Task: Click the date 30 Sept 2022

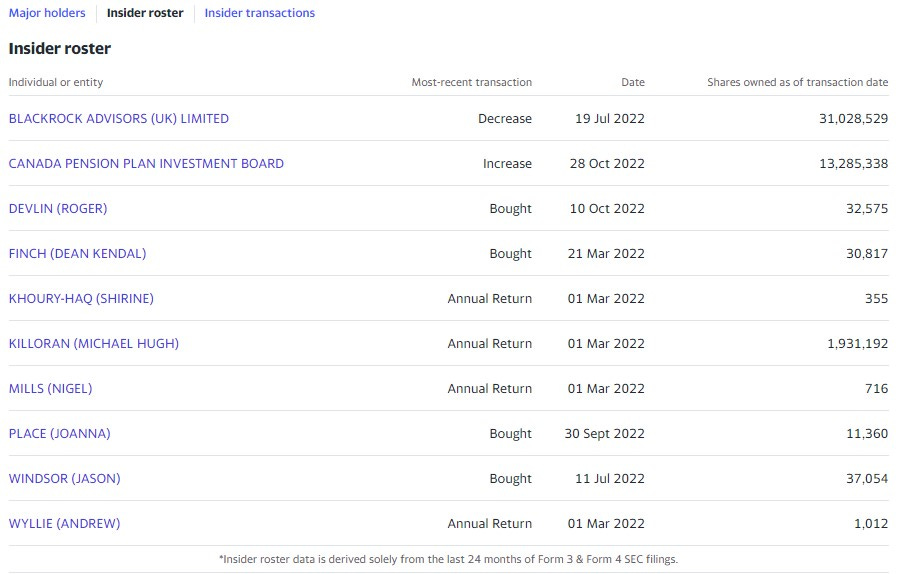Action: (604, 434)
